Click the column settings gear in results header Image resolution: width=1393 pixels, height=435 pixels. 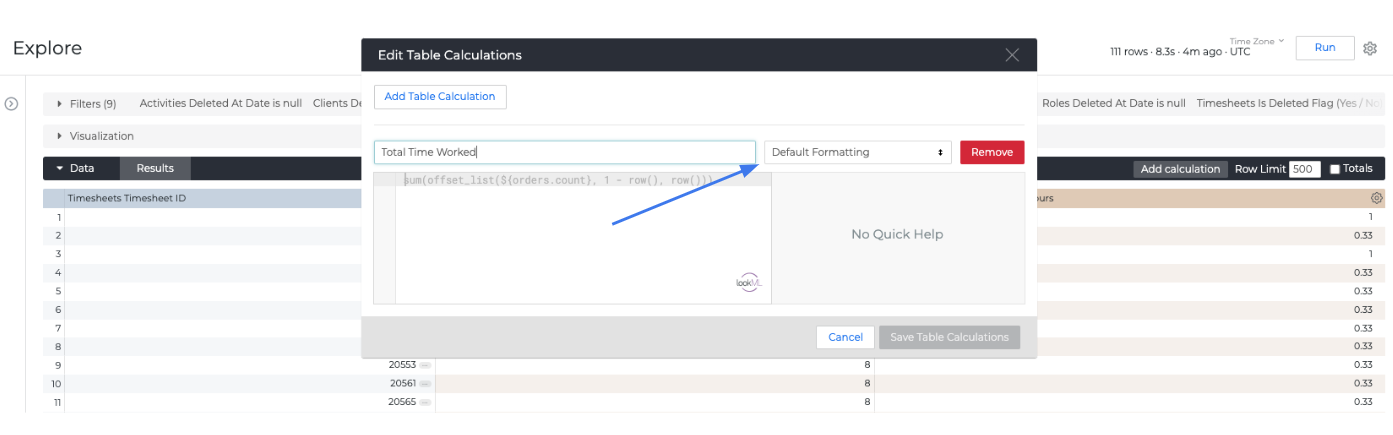(x=1377, y=198)
